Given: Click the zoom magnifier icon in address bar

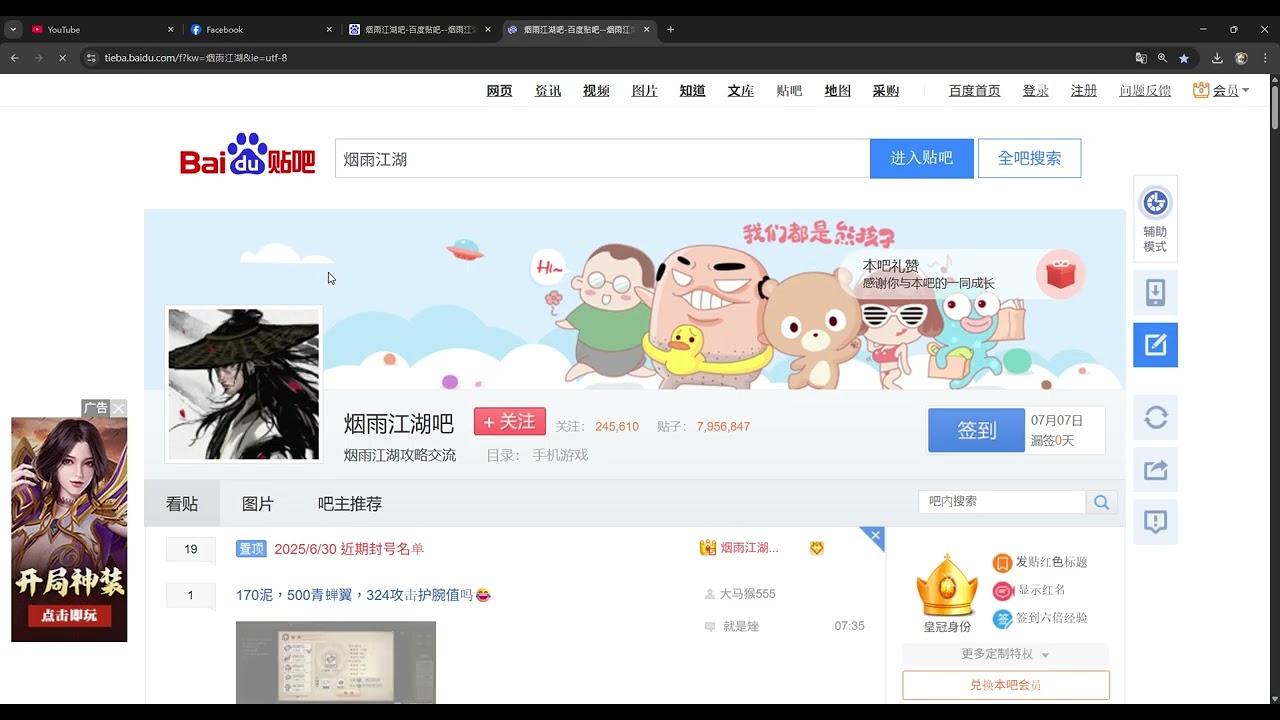Looking at the screenshot, I should (x=1162, y=58).
